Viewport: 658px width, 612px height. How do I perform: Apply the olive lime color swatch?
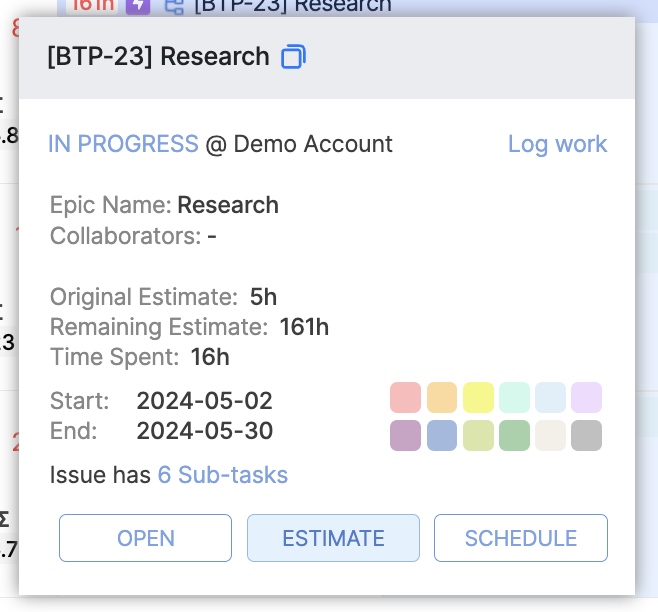(x=478, y=435)
